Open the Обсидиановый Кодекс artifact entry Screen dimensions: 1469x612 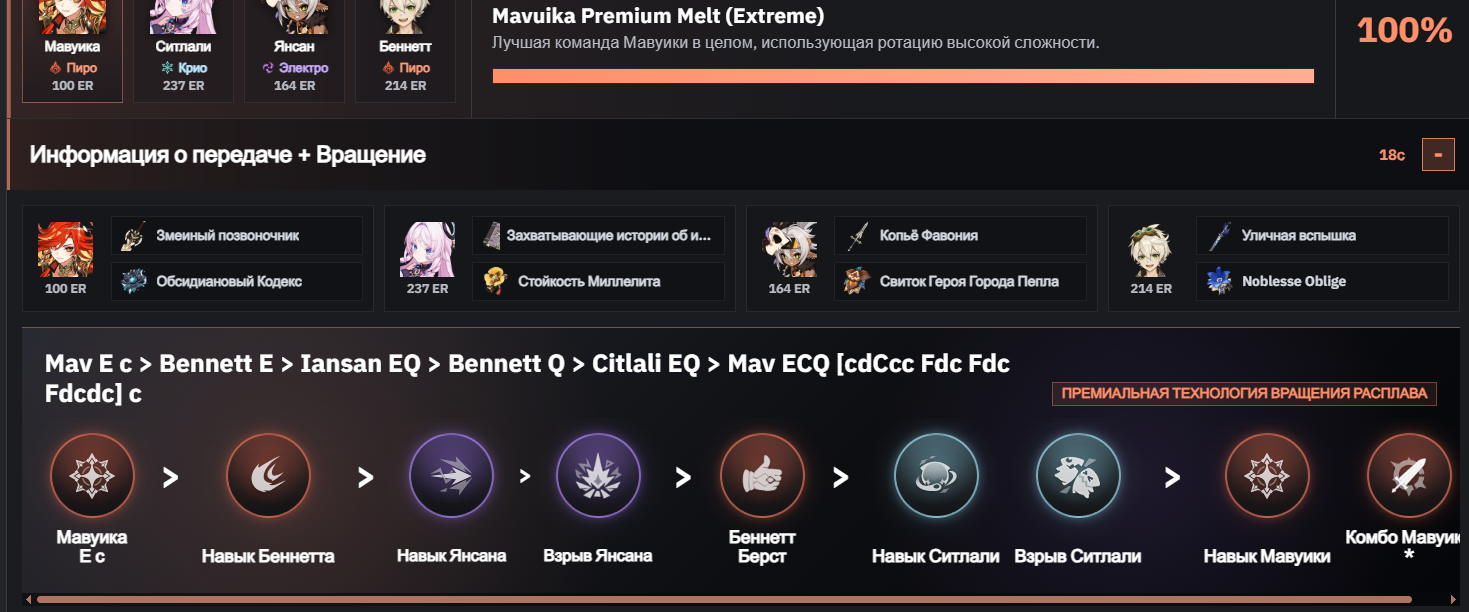click(236, 281)
